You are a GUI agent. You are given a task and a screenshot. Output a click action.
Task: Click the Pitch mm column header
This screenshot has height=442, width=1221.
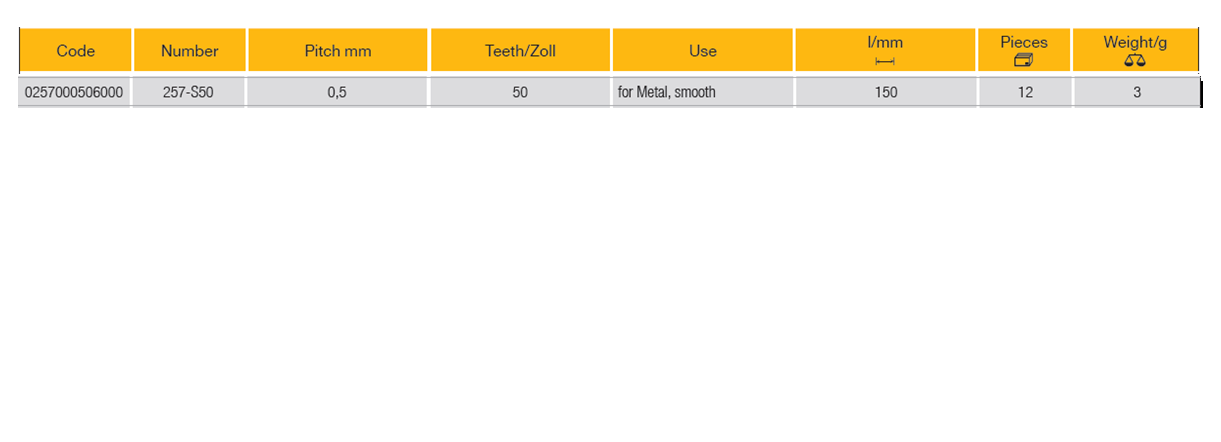(338, 51)
